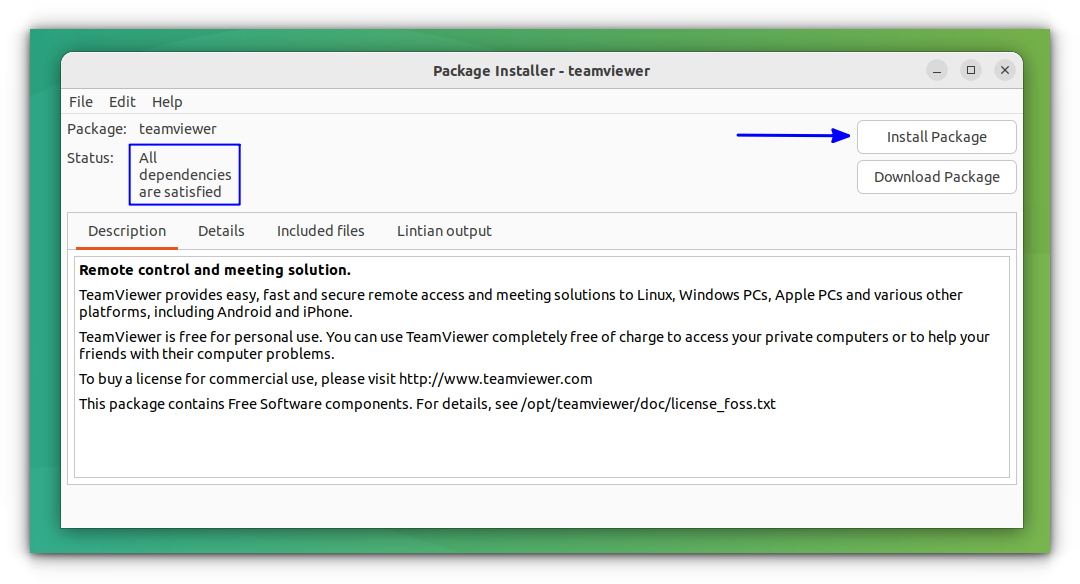The image size is (1080, 584).
Task: Close the Package Installer window
Action: click(1004, 70)
